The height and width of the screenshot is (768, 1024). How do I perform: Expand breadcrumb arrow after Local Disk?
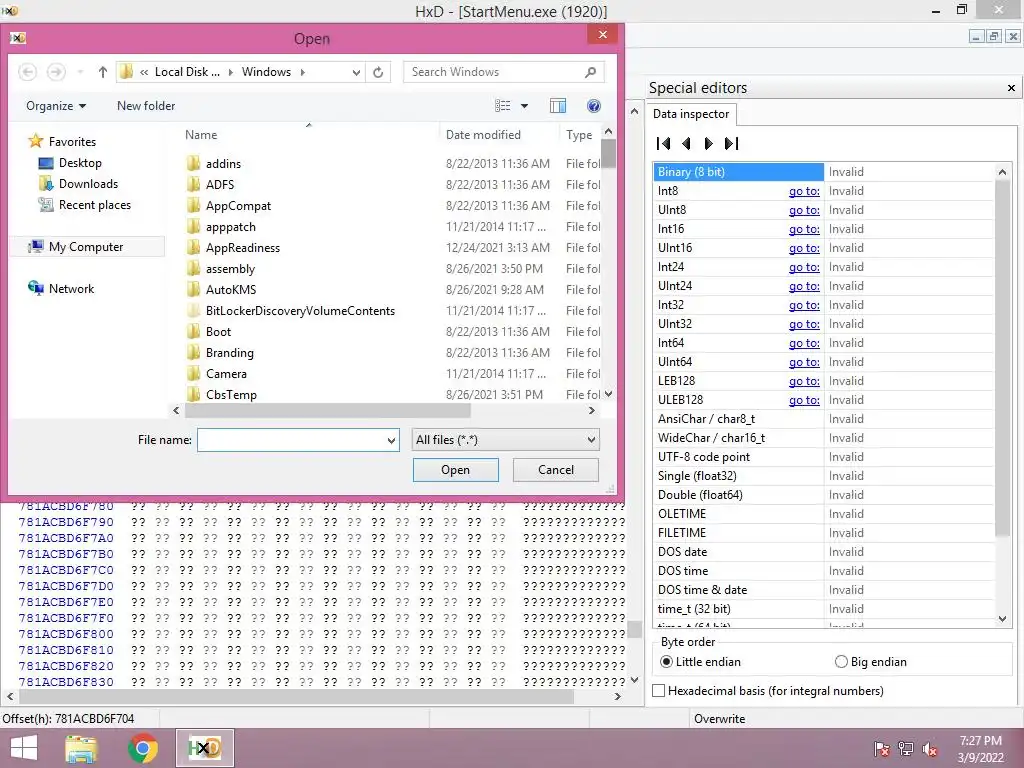tap(231, 72)
